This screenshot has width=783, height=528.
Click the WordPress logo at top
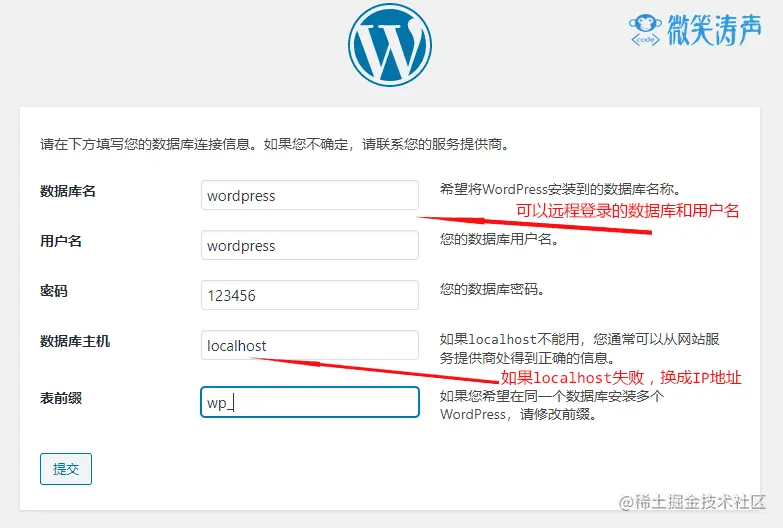[x=390, y=45]
